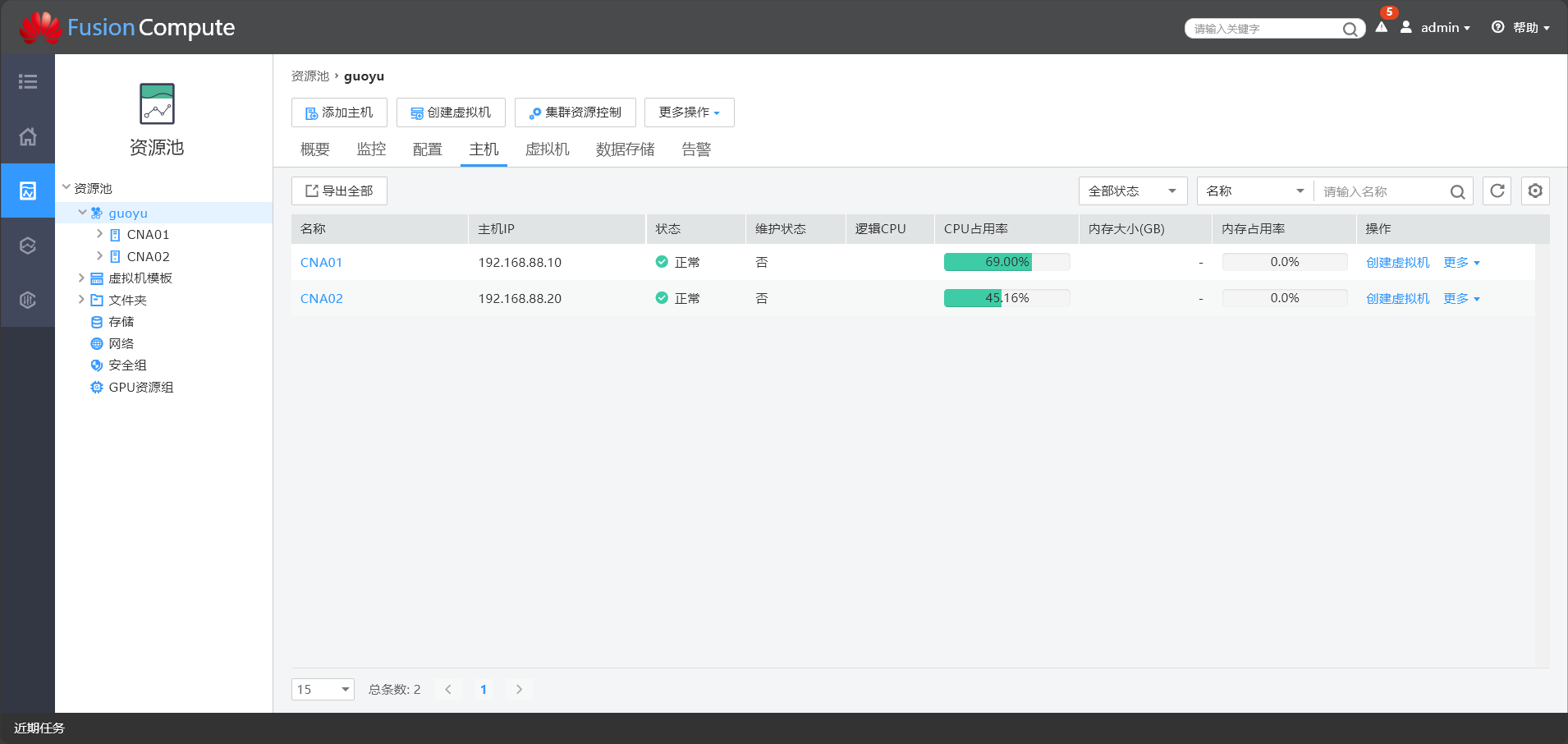1568x744 pixels.
Task: Click 创建虚拟机 link in CNA02 row
Action: (1398, 299)
